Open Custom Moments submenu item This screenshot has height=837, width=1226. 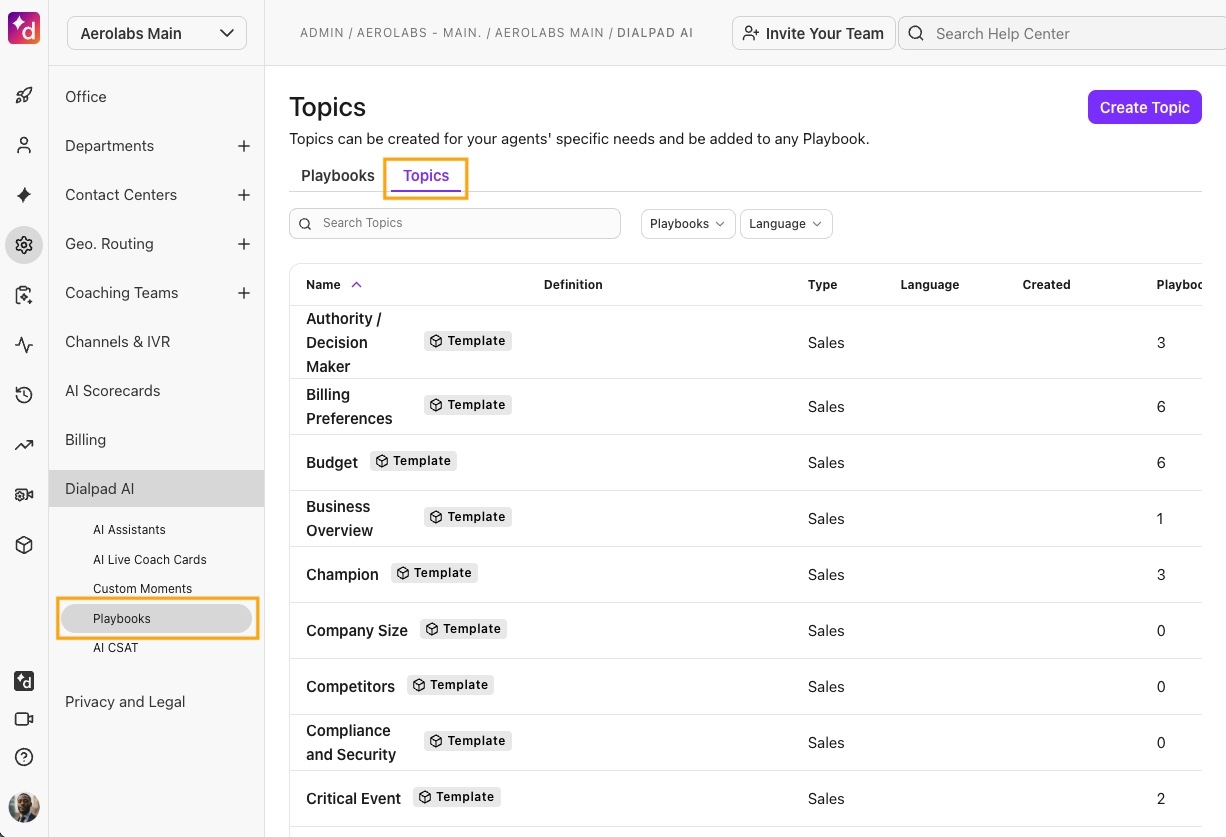(x=143, y=589)
